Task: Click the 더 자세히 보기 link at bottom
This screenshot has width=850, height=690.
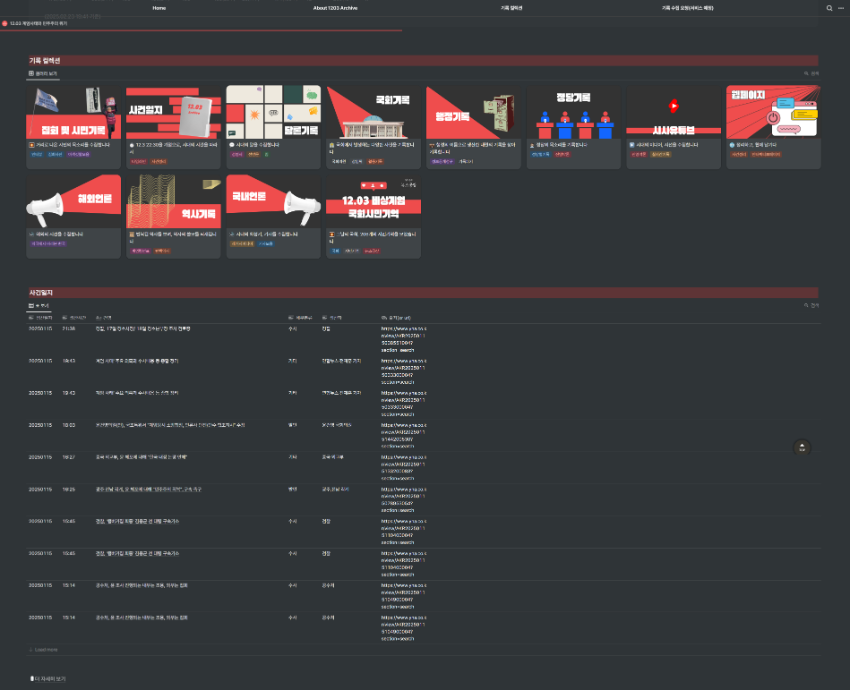Action: 50,678
